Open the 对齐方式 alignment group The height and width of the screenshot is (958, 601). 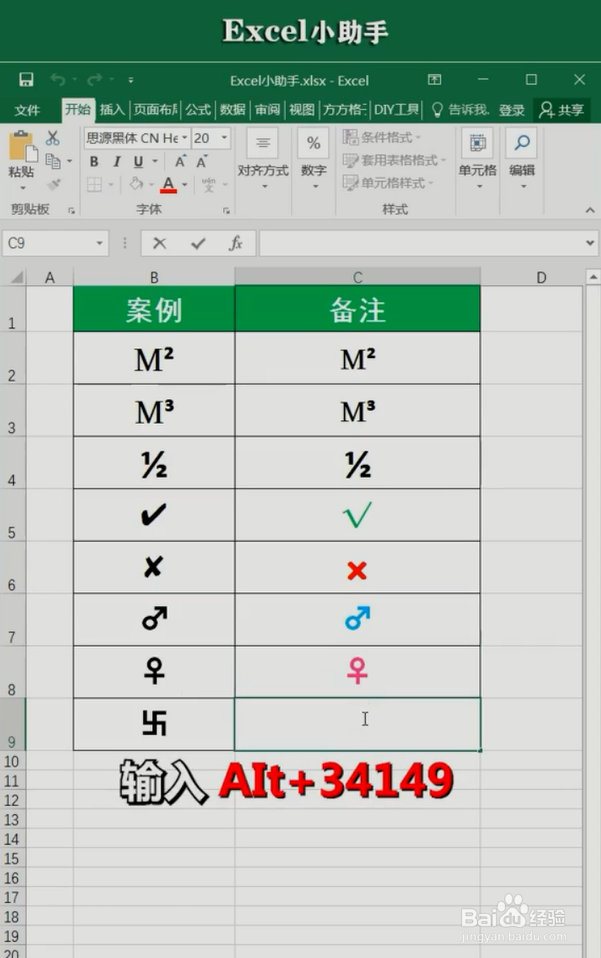263,159
